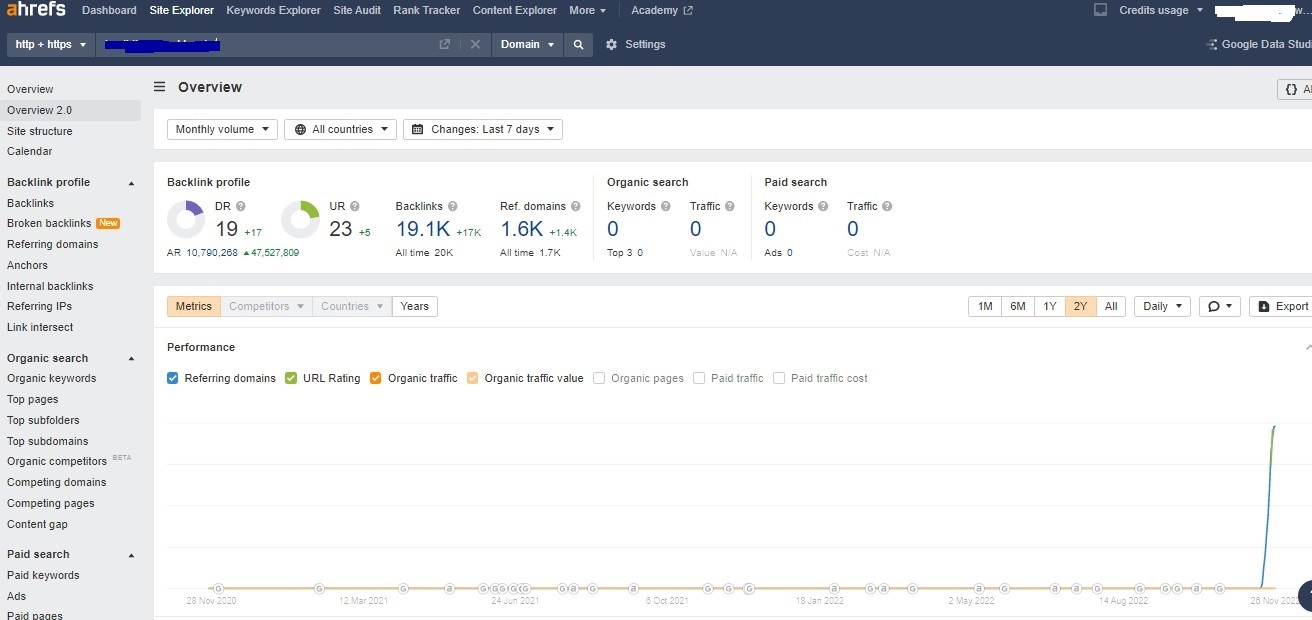The height and width of the screenshot is (620, 1312).
Task: Open Content Explorer in top navigation
Action: 515,10
